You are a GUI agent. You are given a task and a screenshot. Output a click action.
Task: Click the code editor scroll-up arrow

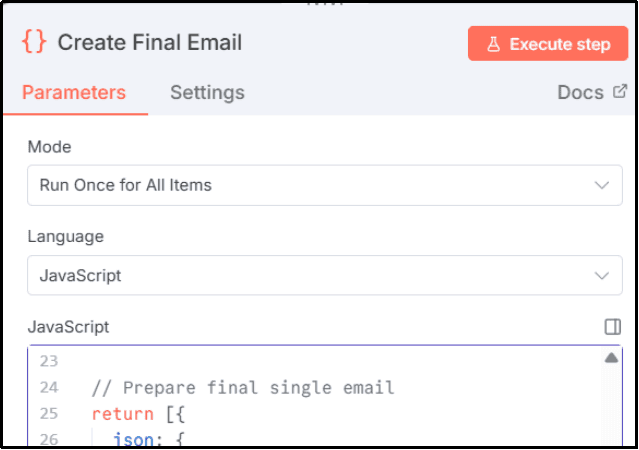point(611,358)
